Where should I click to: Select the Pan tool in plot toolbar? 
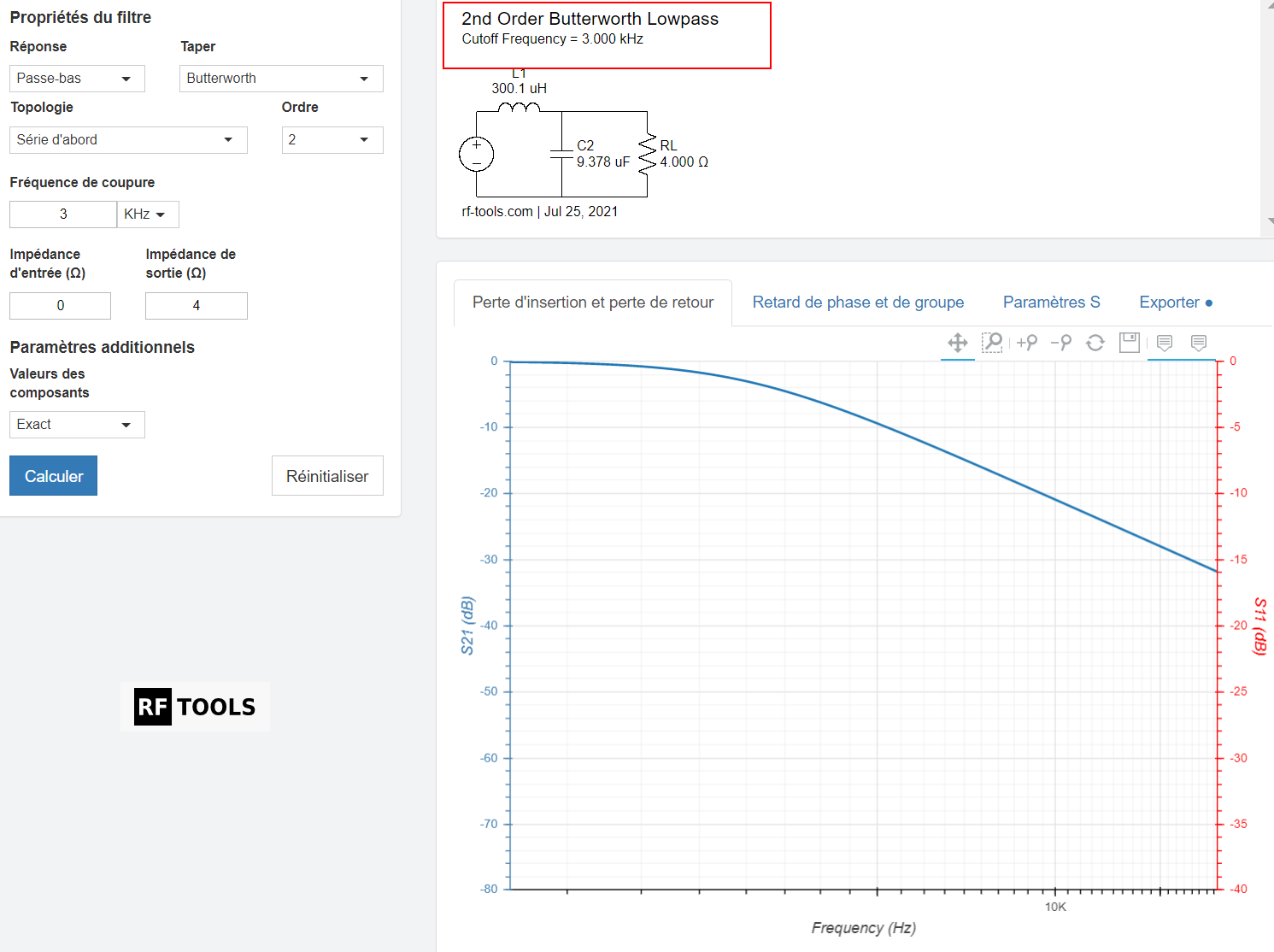coord(957,343)
